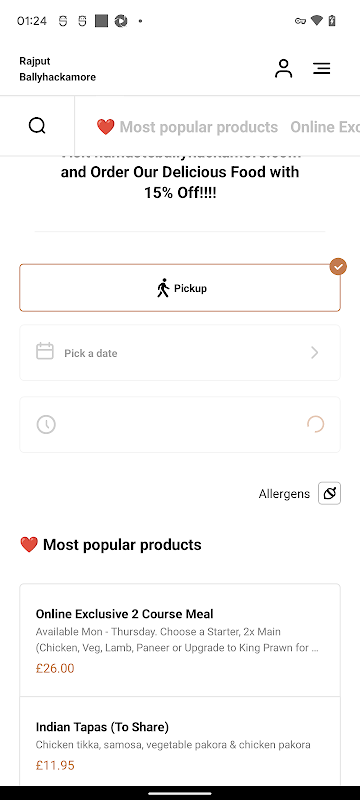Select Indian Tapas (To Share) item
The image size is (360, 800).
[x=180, y=741]
